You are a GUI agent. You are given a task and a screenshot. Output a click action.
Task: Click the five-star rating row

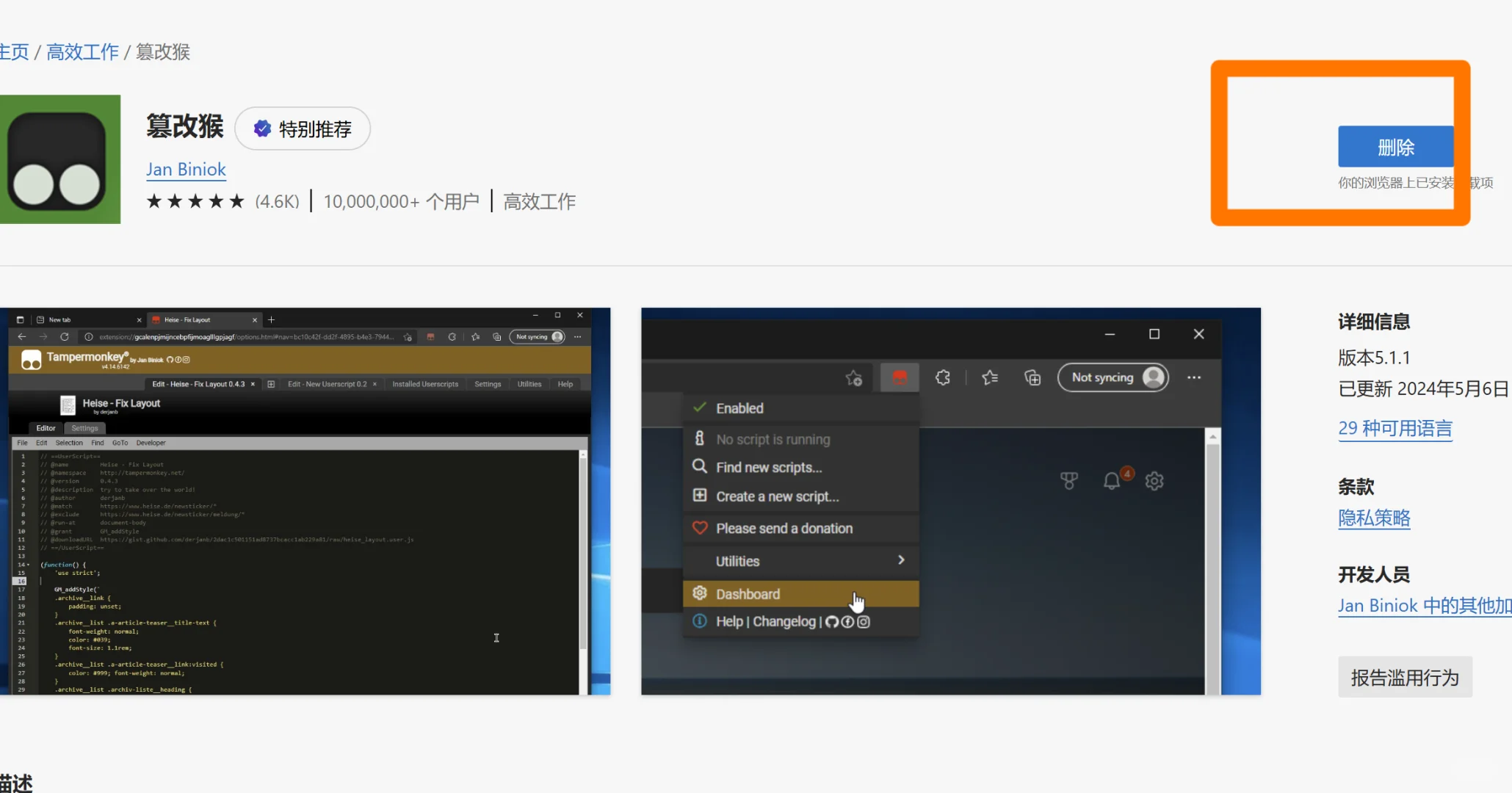pyautogui.click(x=195, y=201)
